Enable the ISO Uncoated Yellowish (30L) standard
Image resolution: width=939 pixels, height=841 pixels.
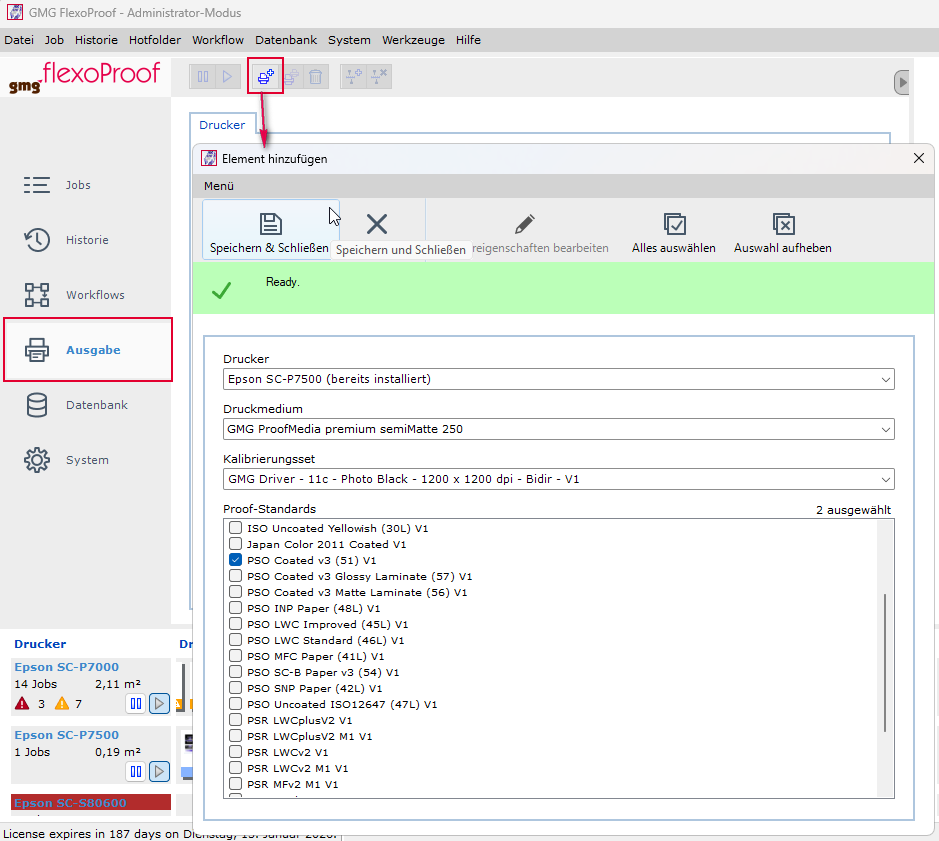click(235, 528)
